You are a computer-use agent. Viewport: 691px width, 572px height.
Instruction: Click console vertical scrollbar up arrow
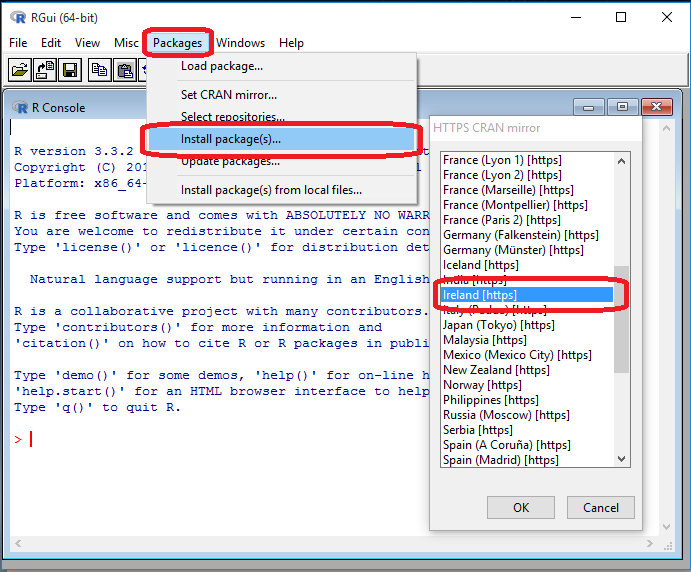[x=666, y=128]
